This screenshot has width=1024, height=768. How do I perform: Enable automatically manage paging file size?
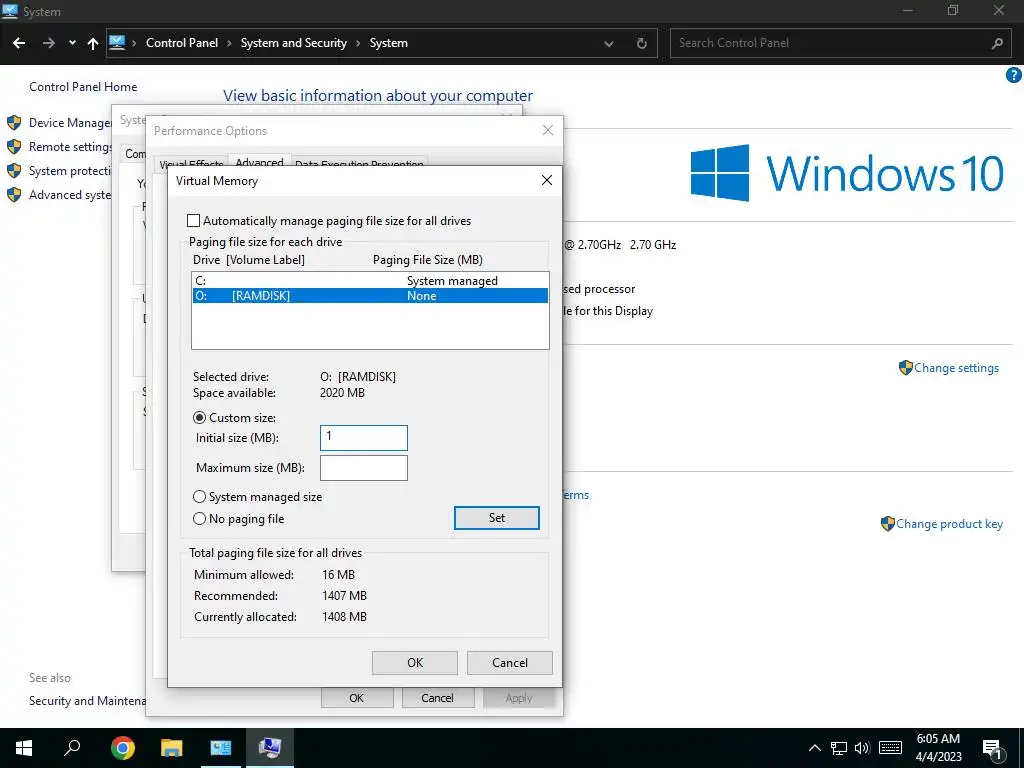pyautogui.click(x=193, y=221)
